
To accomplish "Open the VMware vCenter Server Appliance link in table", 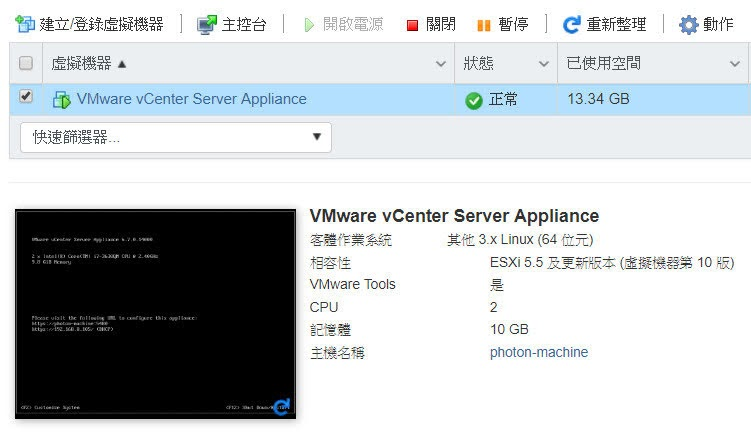I will (192, 99).
